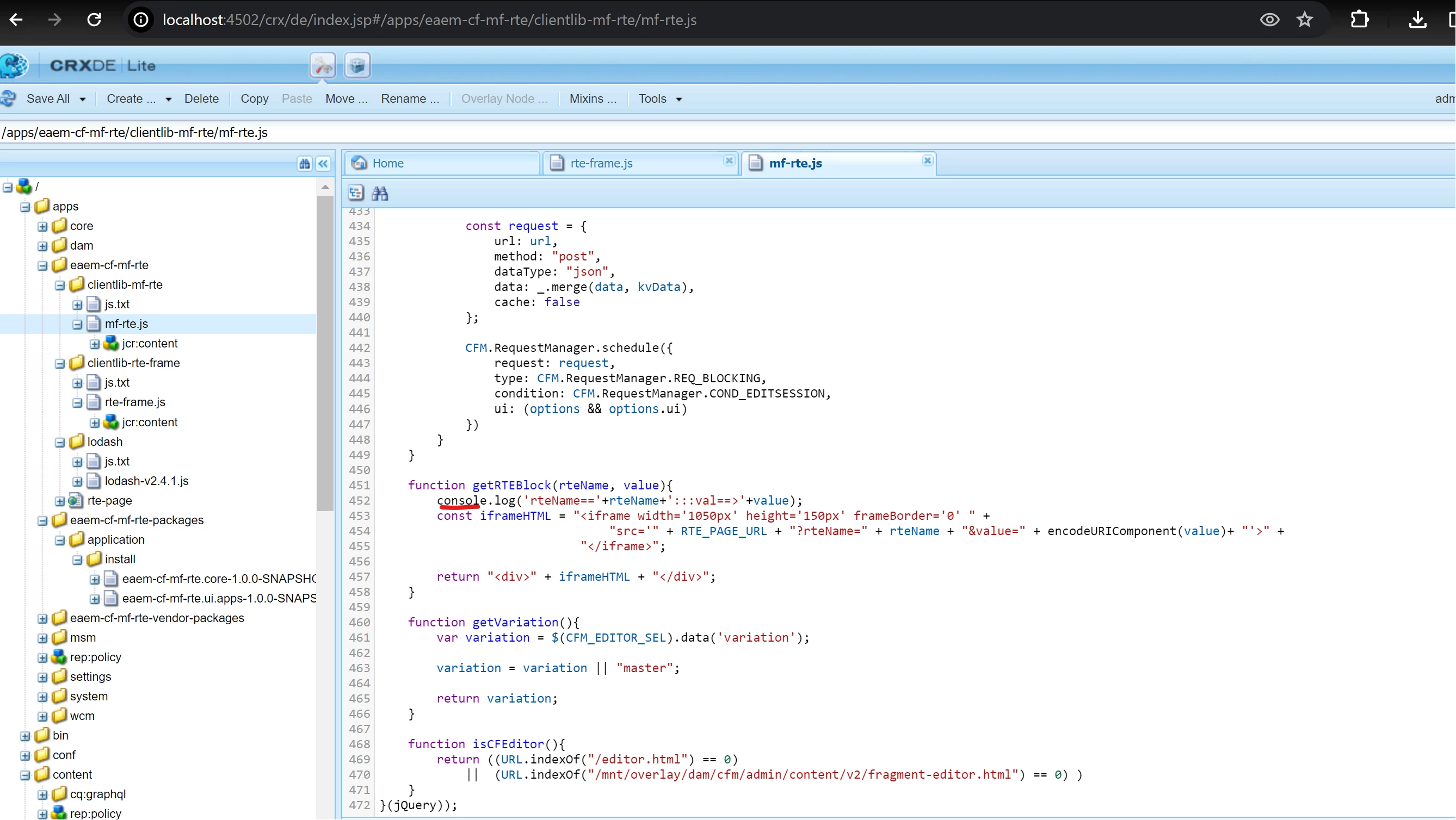This screenshot has height=820, width=1456.
Task: Collapse the tree panel with double-arrow icon
Action: 323,164
